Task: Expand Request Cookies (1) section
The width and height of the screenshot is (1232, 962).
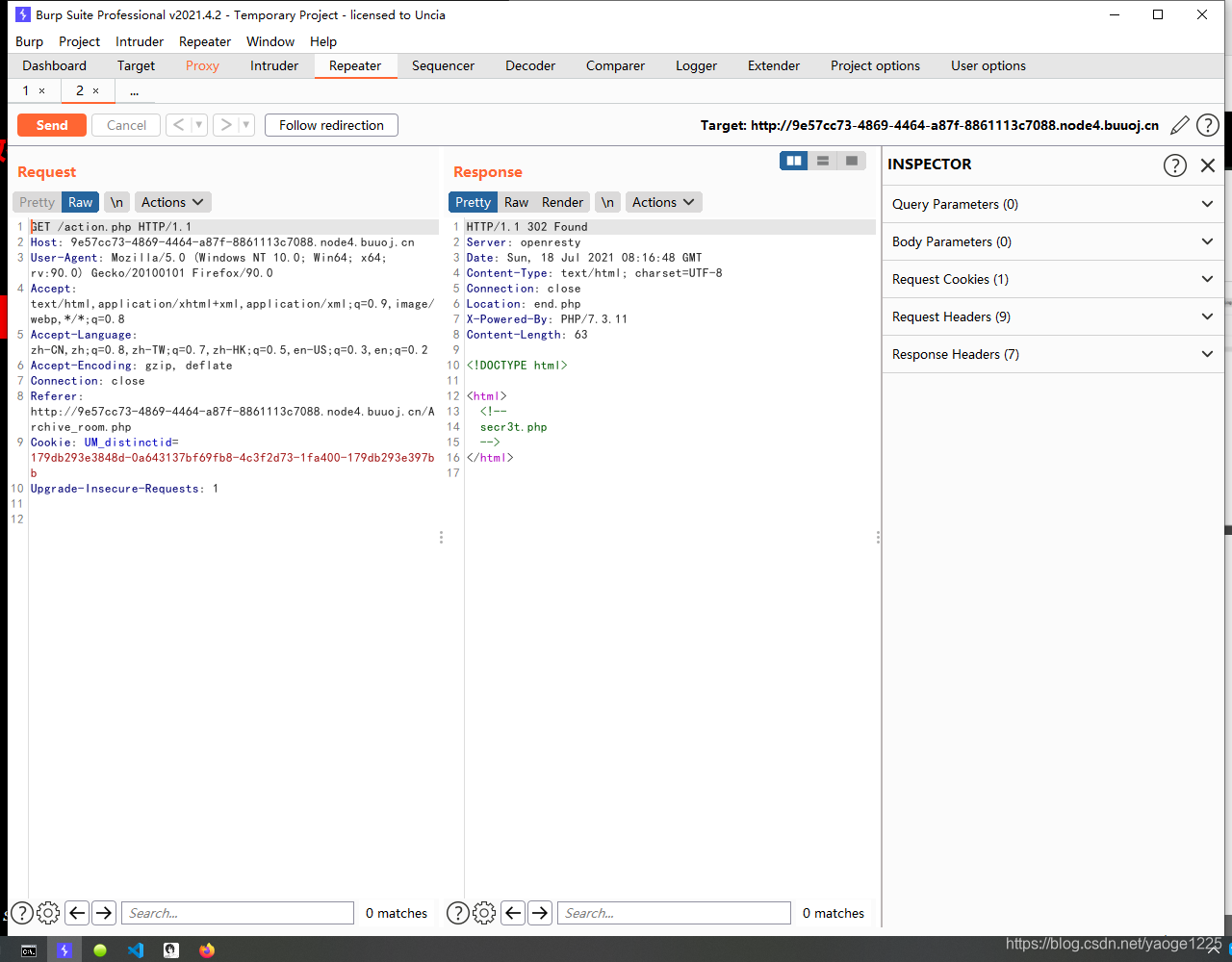Action: 1053,279
